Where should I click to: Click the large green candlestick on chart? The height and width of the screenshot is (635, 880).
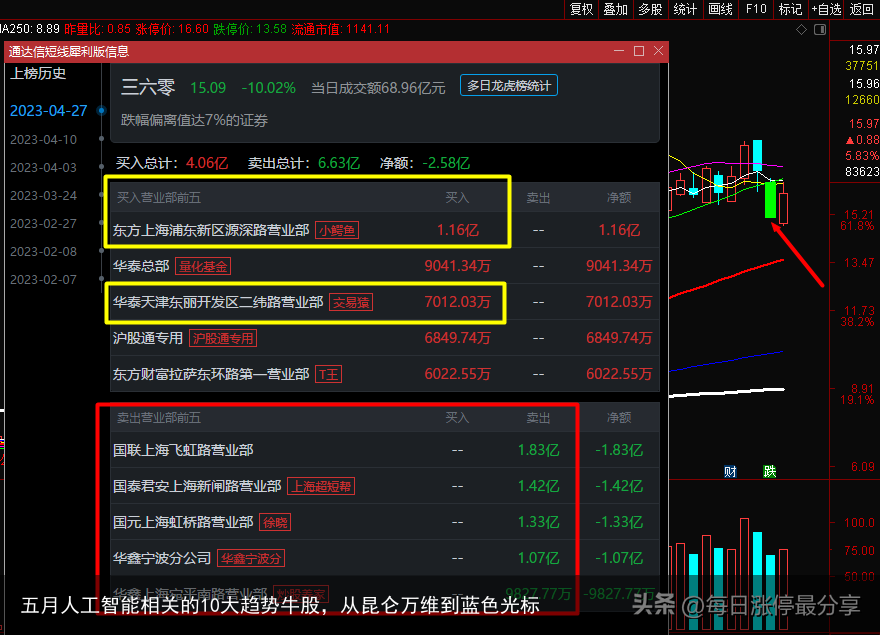[770, 199]
